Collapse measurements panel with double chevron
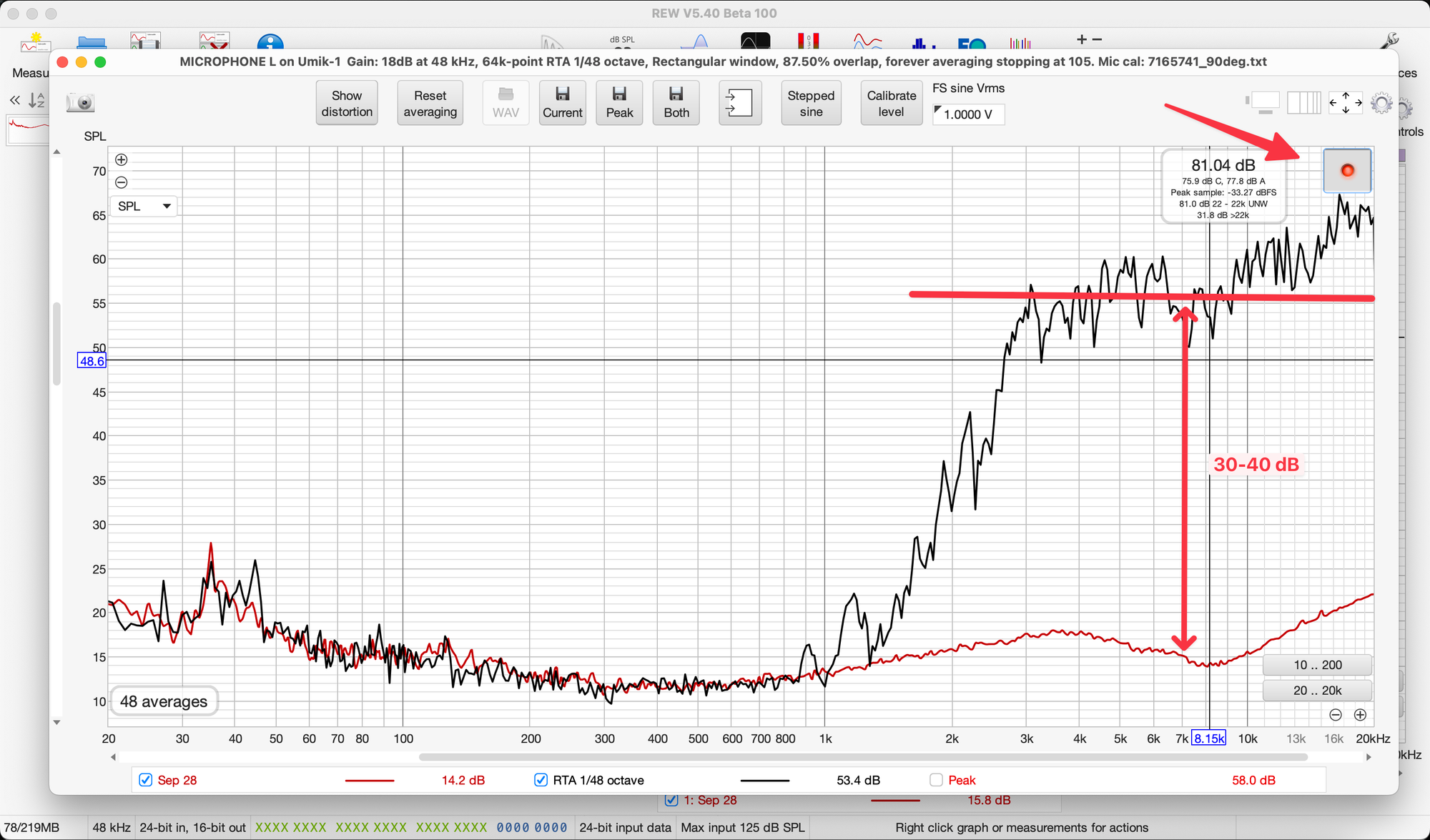This screenshot has height=840, width=1430. pos(14,101)
